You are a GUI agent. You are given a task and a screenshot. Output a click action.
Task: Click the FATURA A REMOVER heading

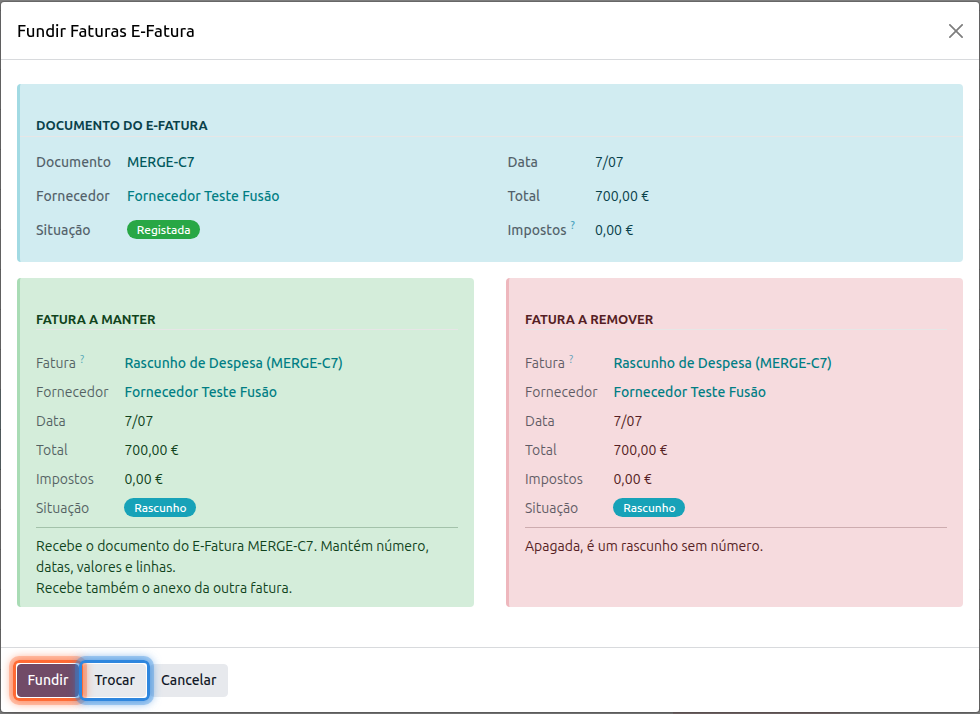point(589,319)
